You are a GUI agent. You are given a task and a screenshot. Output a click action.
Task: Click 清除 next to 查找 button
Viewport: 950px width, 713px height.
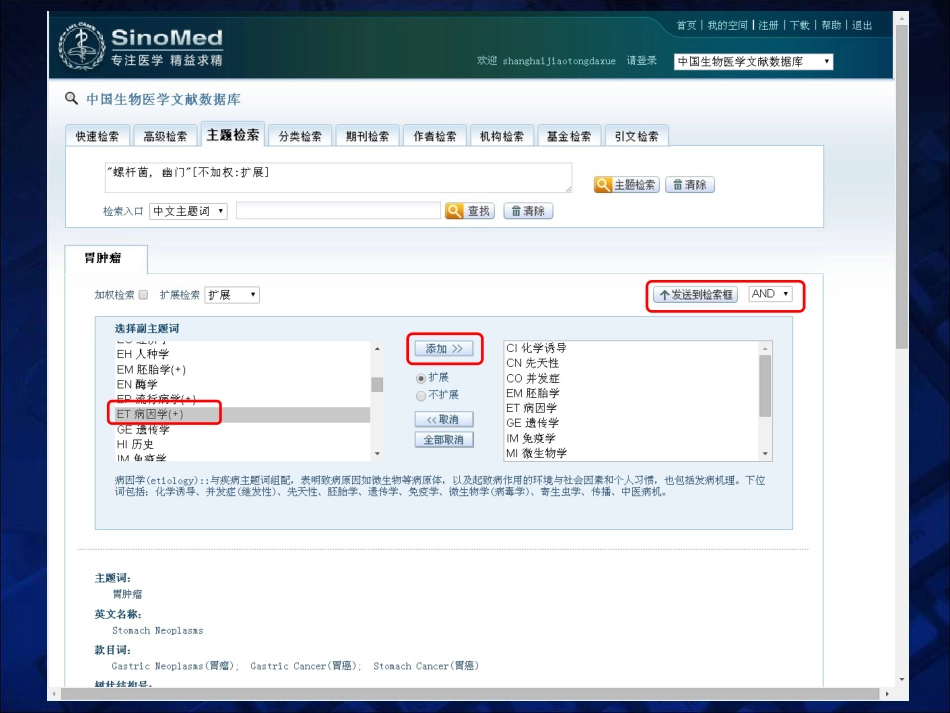(528, 211)
